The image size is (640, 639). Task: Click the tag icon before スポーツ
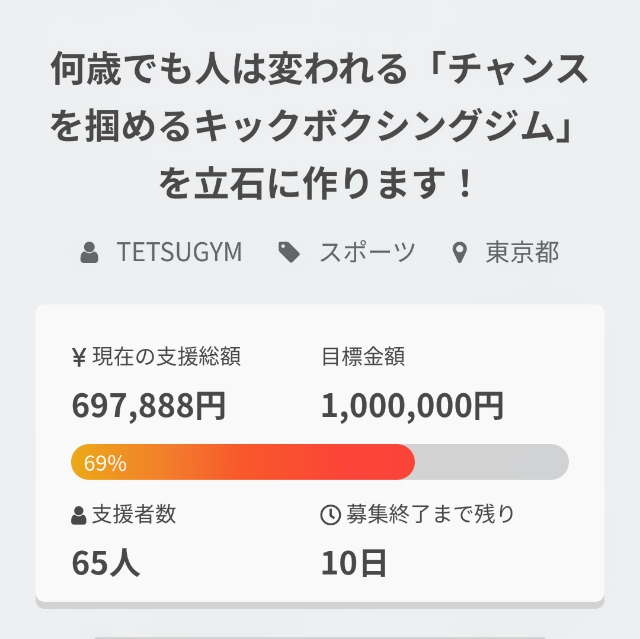289,252
